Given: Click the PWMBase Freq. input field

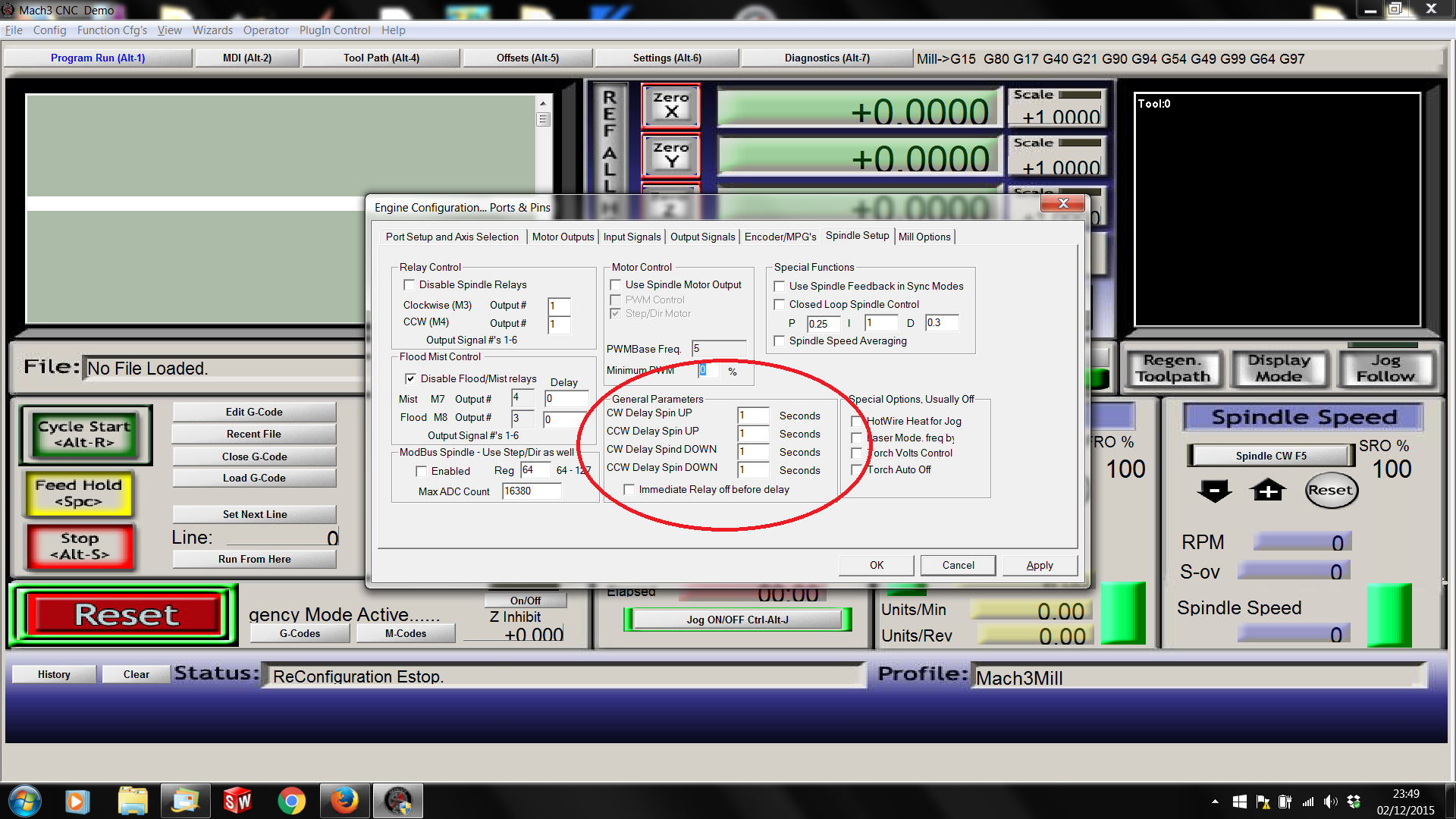Looking at the screenshot, I should coord(717,349).
